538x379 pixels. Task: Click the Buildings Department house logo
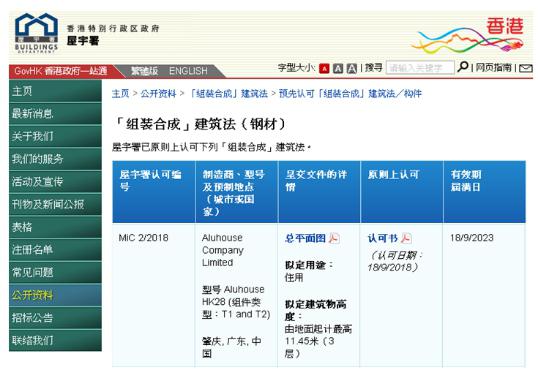tap(36, 33)
